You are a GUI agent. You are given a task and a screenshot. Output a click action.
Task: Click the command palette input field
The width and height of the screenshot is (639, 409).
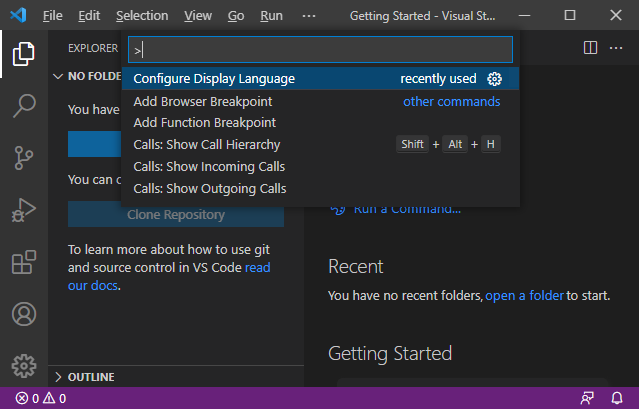pos(320,49)
